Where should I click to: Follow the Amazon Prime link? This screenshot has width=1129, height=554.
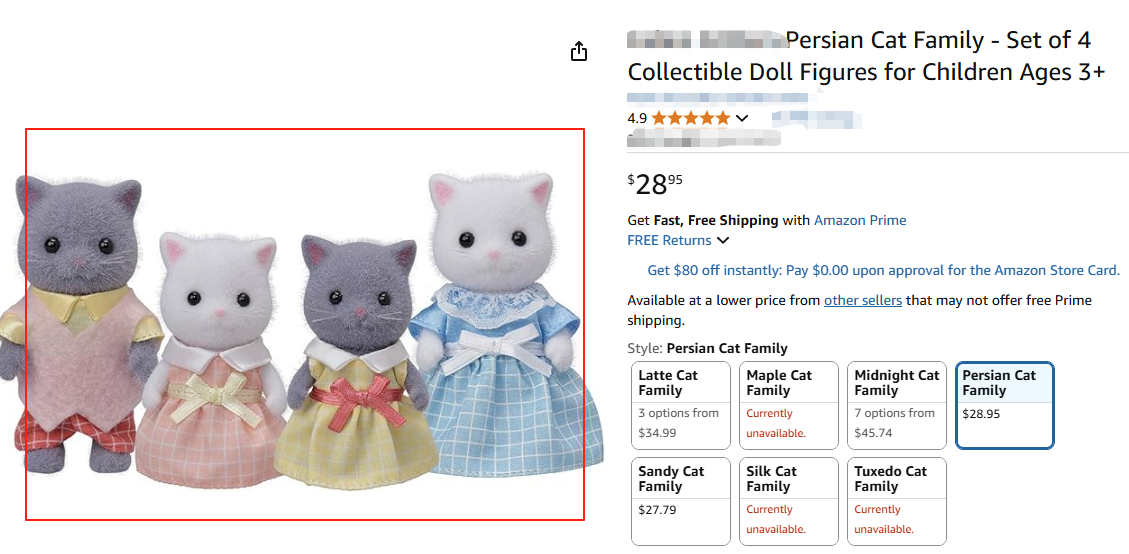pyautogui.click(x=860, y=220)
